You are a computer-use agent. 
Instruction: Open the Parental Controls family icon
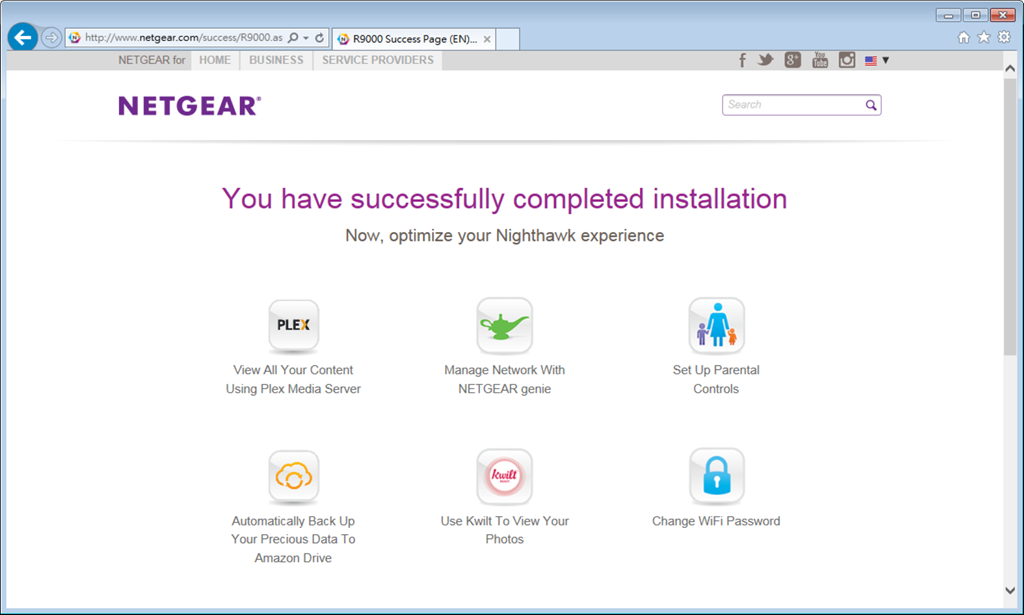(716, 325)
